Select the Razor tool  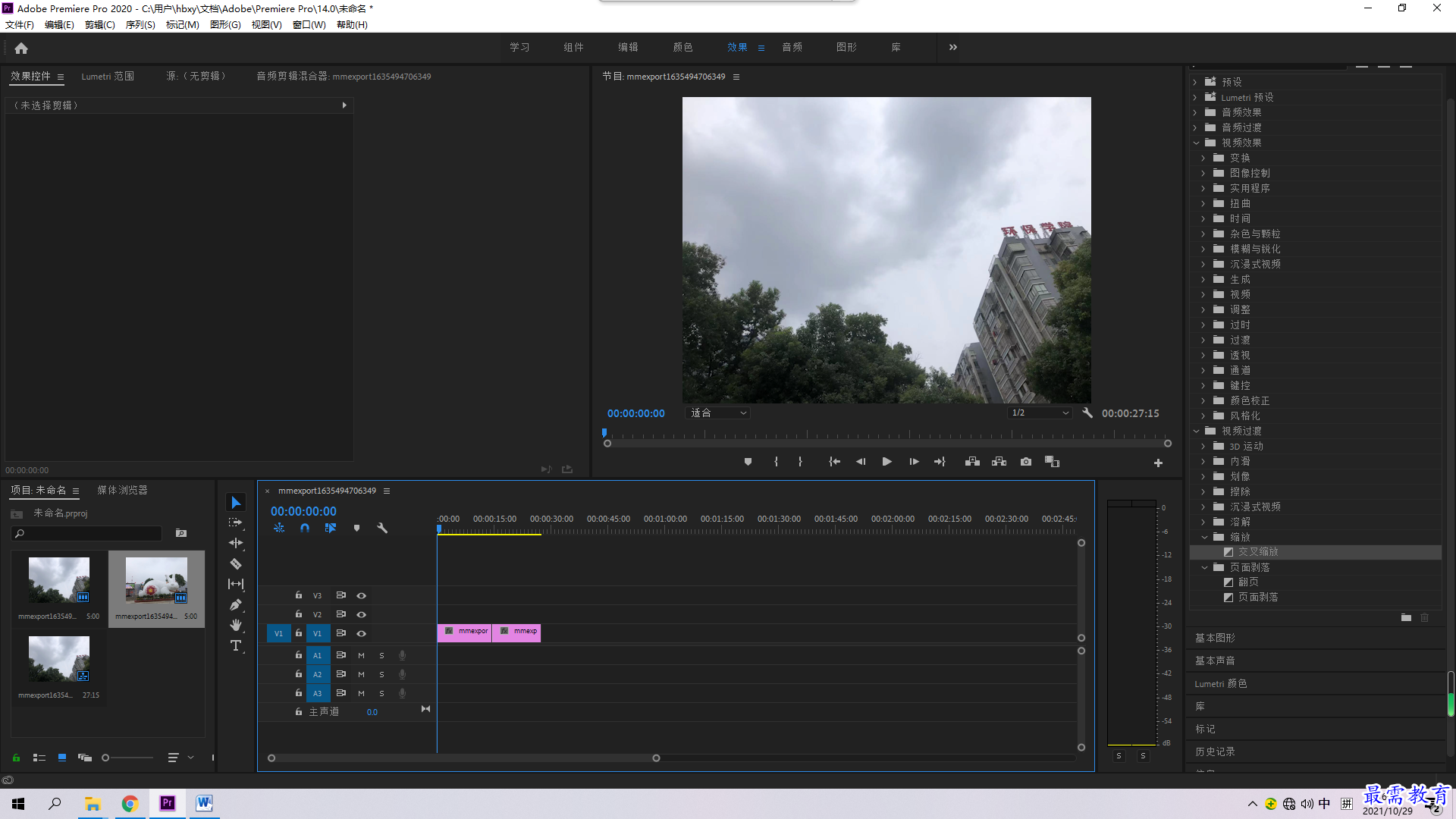(236, 563)
